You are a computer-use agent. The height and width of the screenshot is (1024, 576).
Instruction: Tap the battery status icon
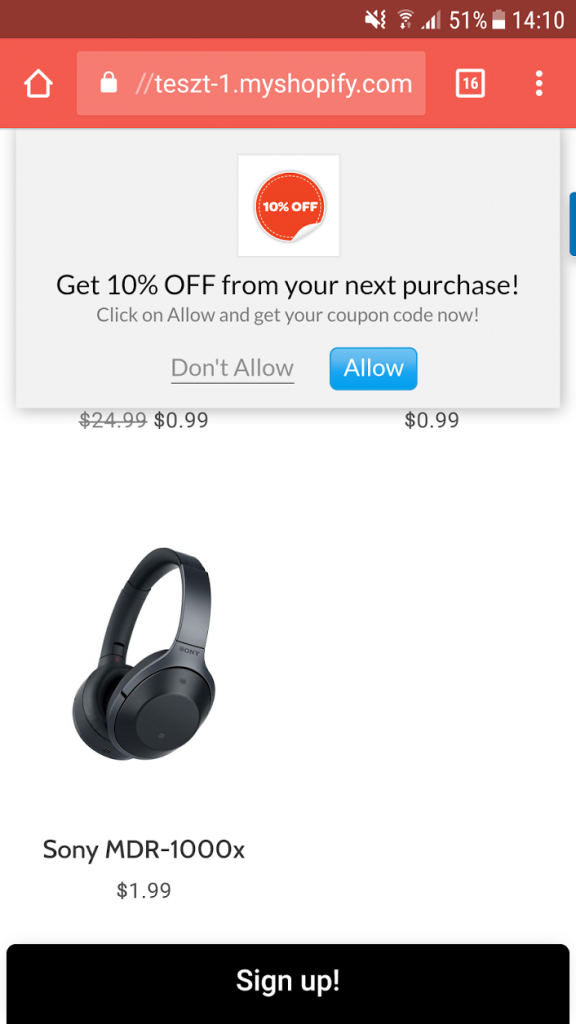tap(499, 20)
